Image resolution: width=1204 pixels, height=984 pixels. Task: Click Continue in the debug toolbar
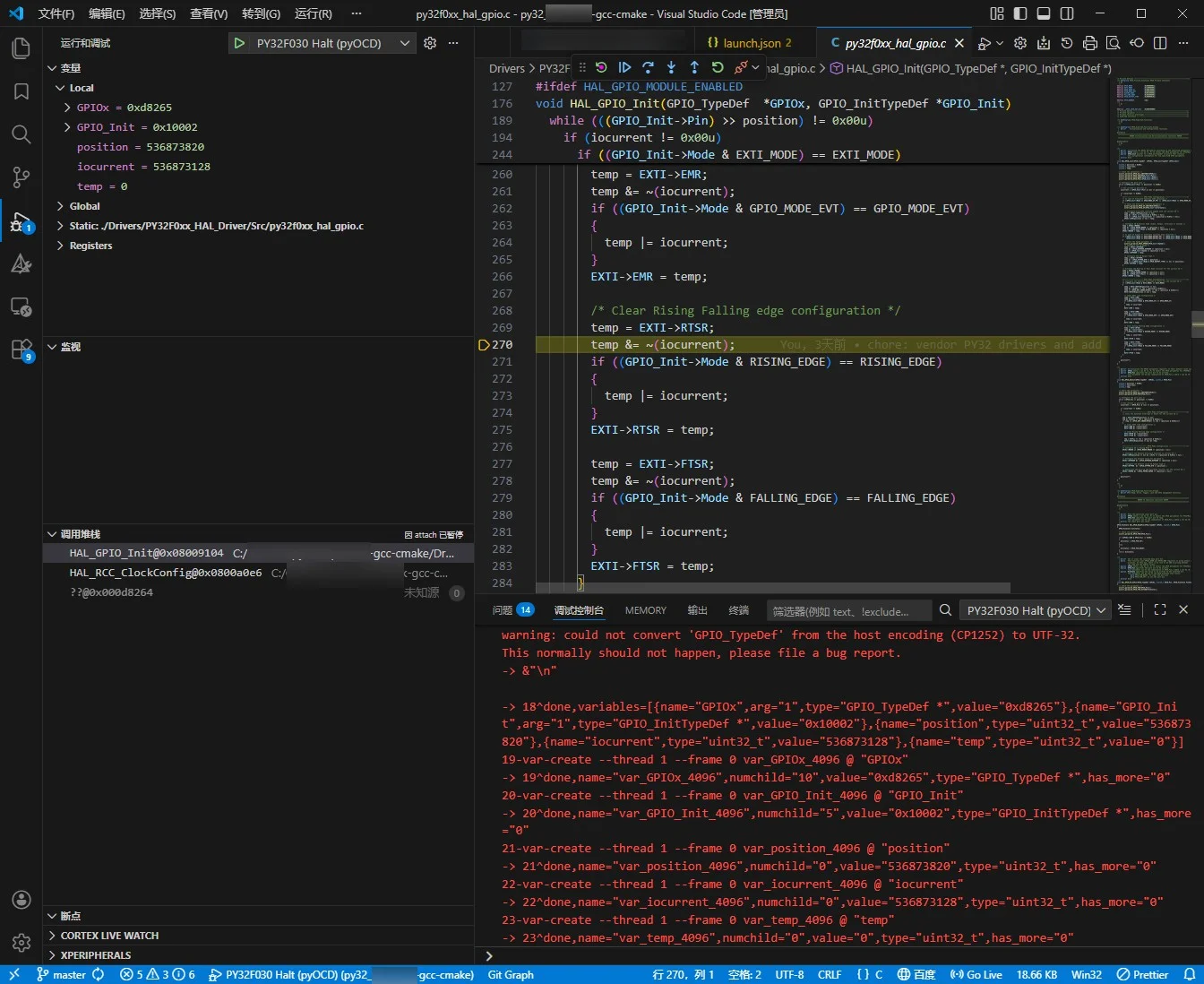624,67
